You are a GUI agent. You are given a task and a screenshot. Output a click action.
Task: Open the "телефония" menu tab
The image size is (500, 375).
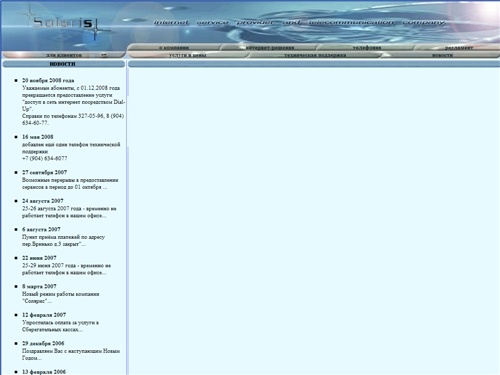(x=367, y=48)
